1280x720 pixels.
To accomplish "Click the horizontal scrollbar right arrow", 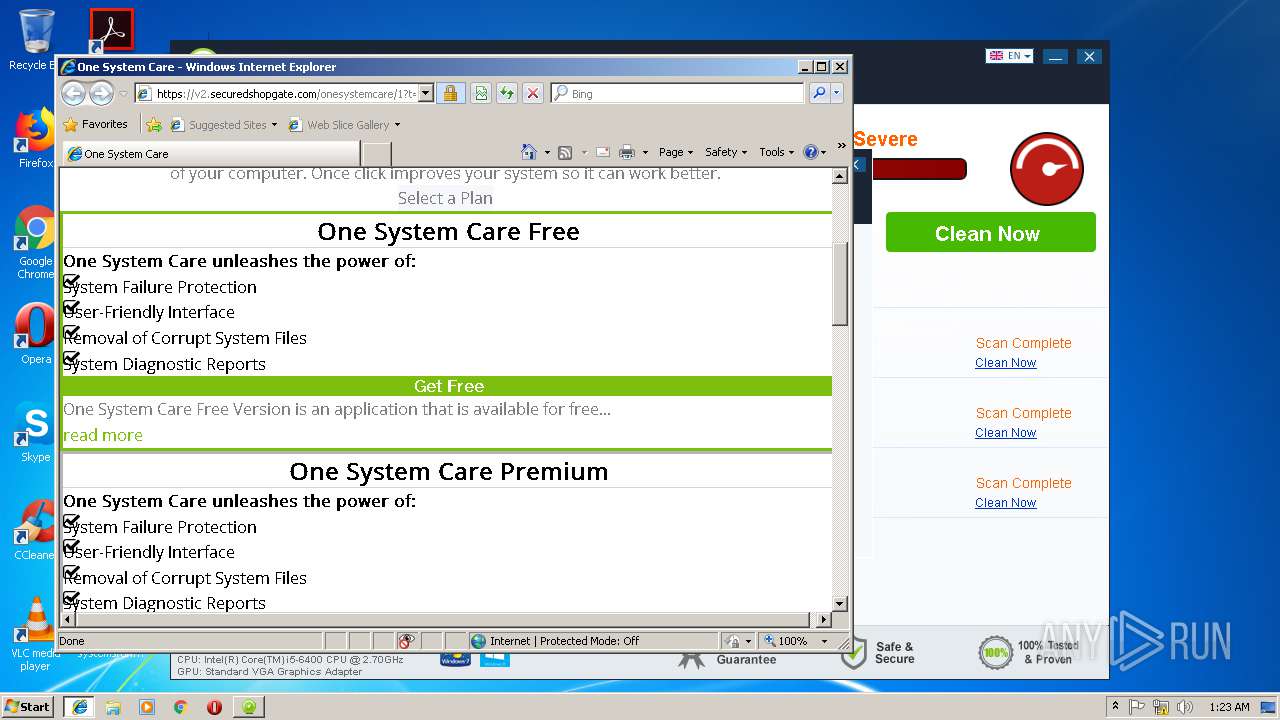I will (824, 620).
